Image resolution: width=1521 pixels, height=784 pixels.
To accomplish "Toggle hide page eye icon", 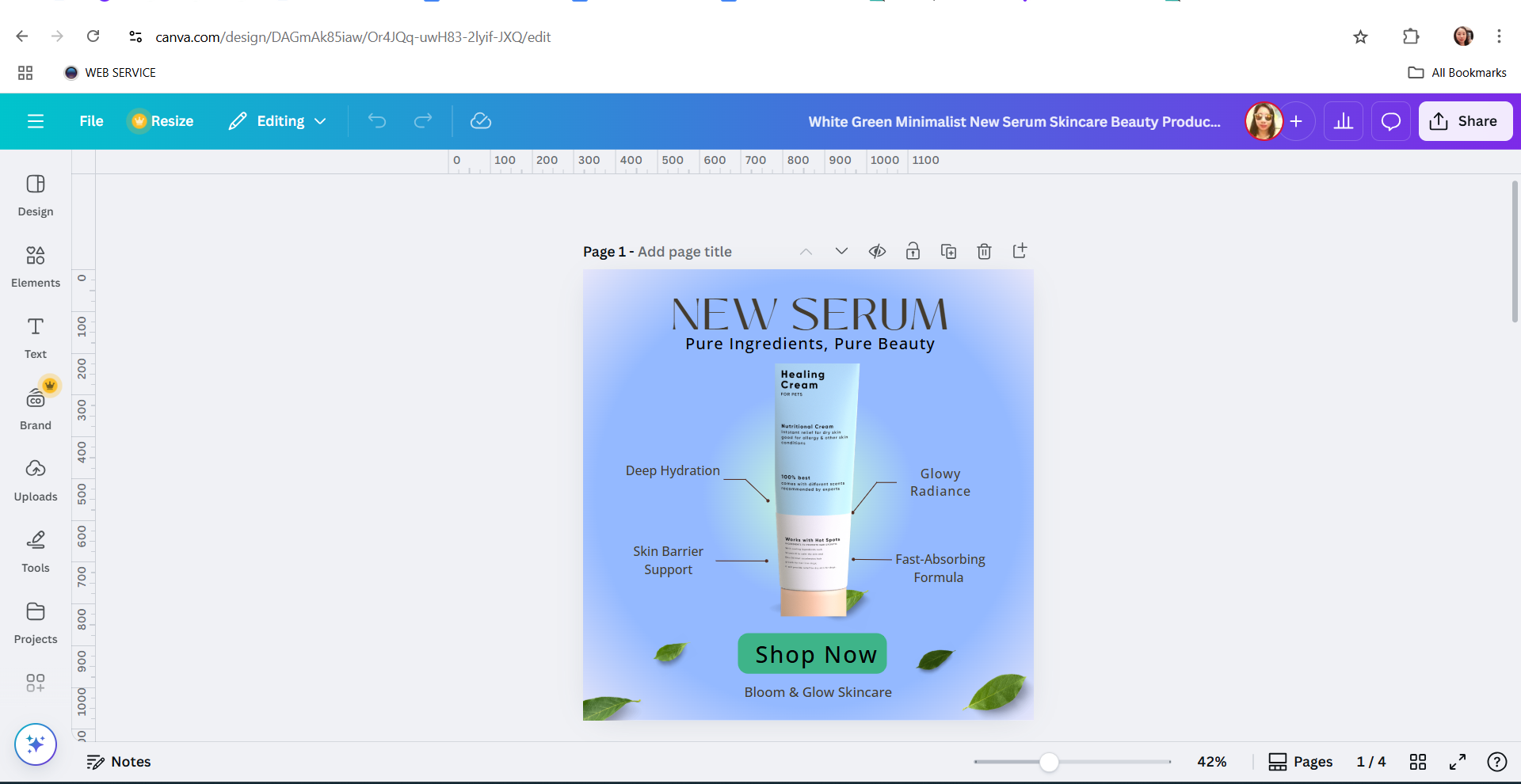I will (877, 252).
